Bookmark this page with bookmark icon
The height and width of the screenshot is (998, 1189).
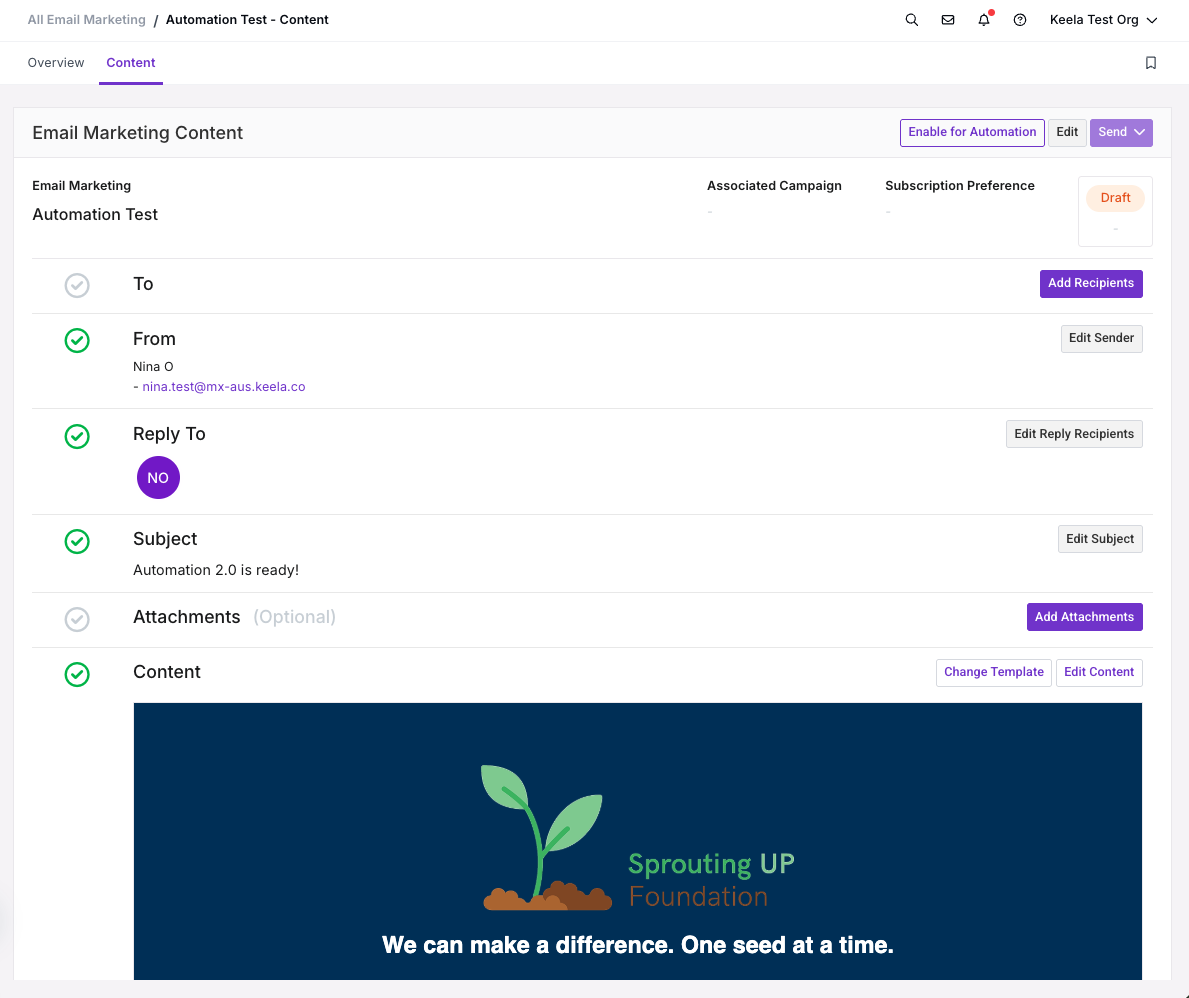[1150, 63]
